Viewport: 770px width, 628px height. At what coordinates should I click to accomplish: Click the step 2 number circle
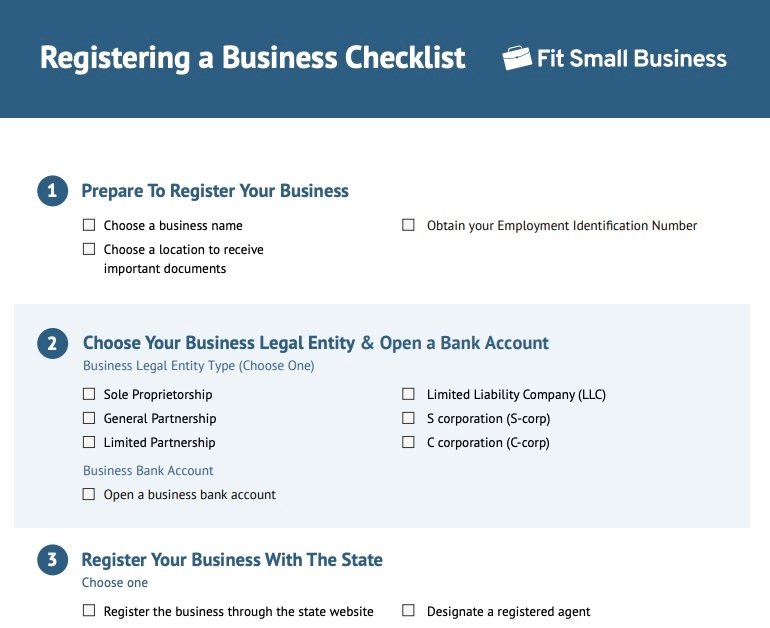click(52, 343)
